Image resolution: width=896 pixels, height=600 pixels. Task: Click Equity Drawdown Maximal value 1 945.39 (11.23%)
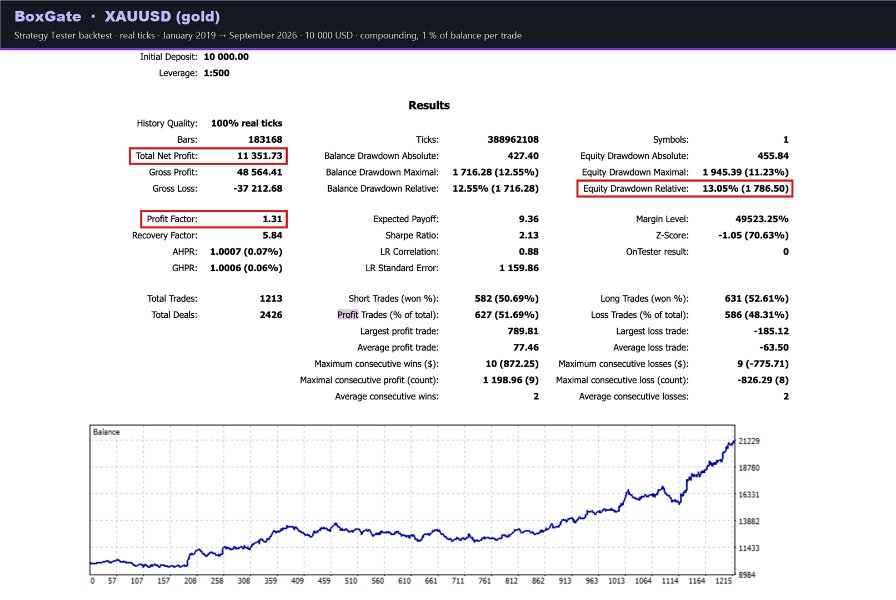point(746,172)
